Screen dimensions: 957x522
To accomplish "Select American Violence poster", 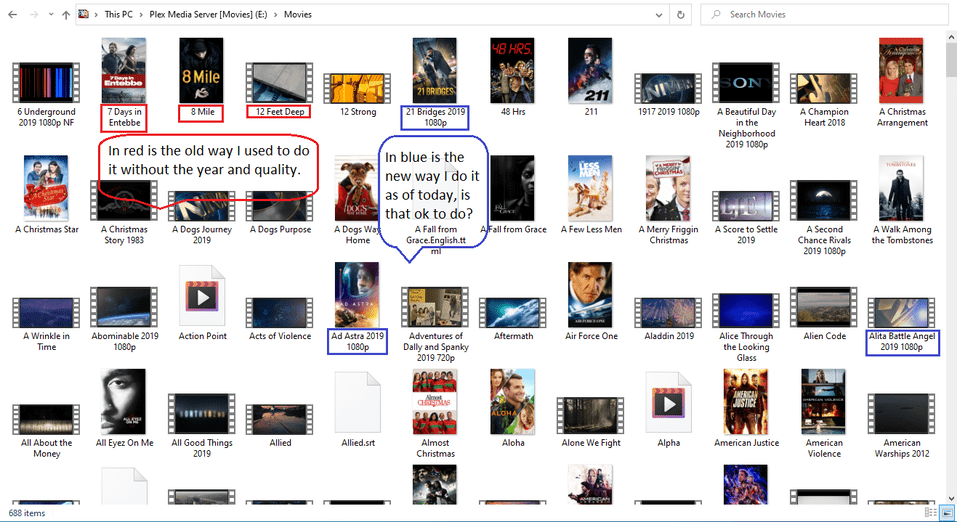I will point(824,402).
